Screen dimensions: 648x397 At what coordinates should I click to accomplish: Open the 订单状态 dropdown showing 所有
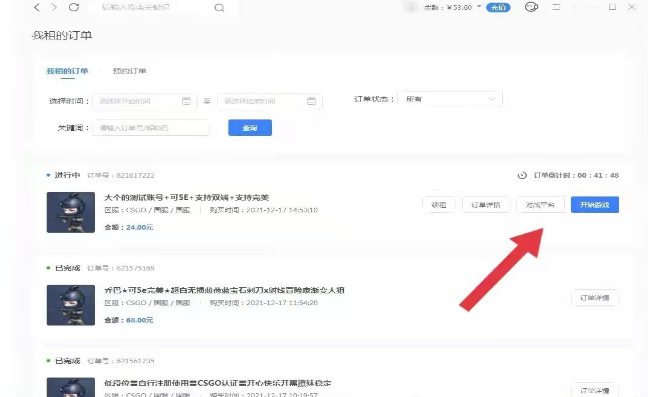point(450,99)
